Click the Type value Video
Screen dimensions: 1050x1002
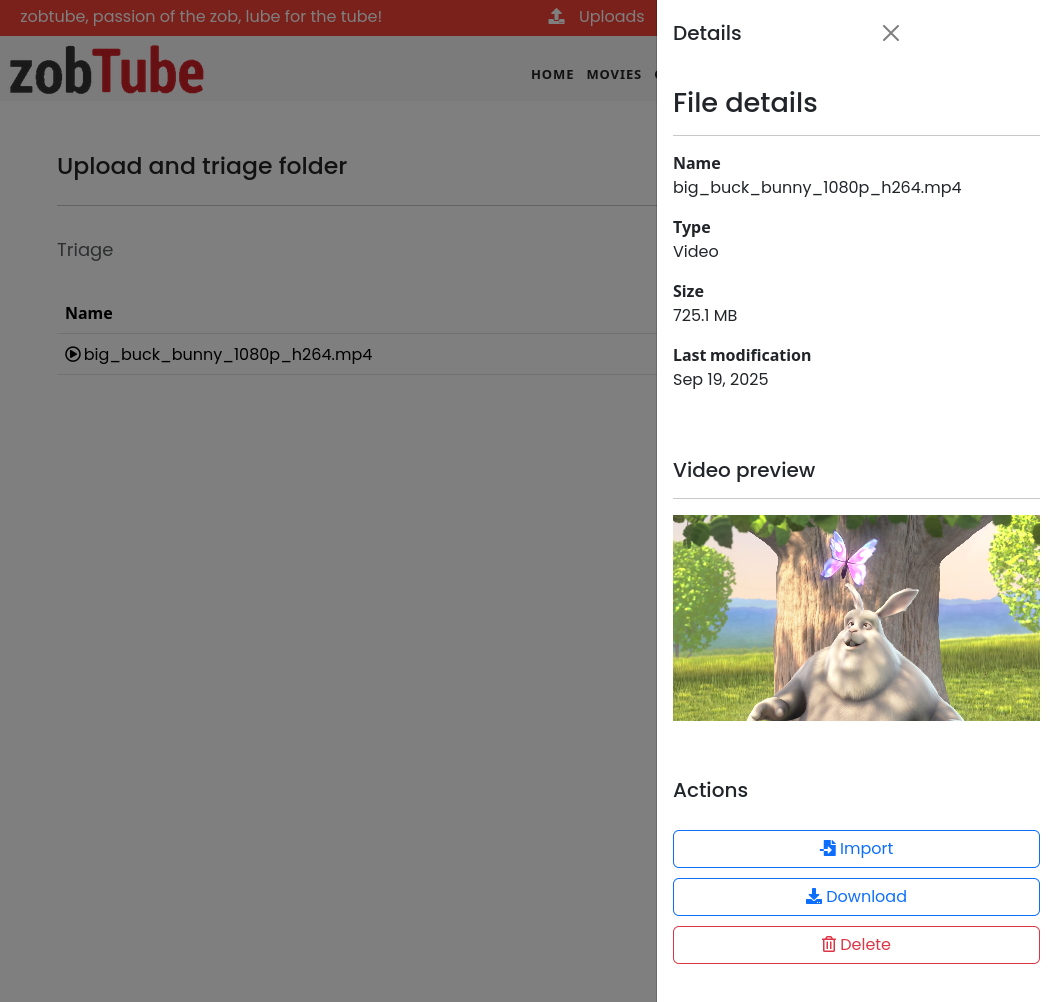coord(696,251)
